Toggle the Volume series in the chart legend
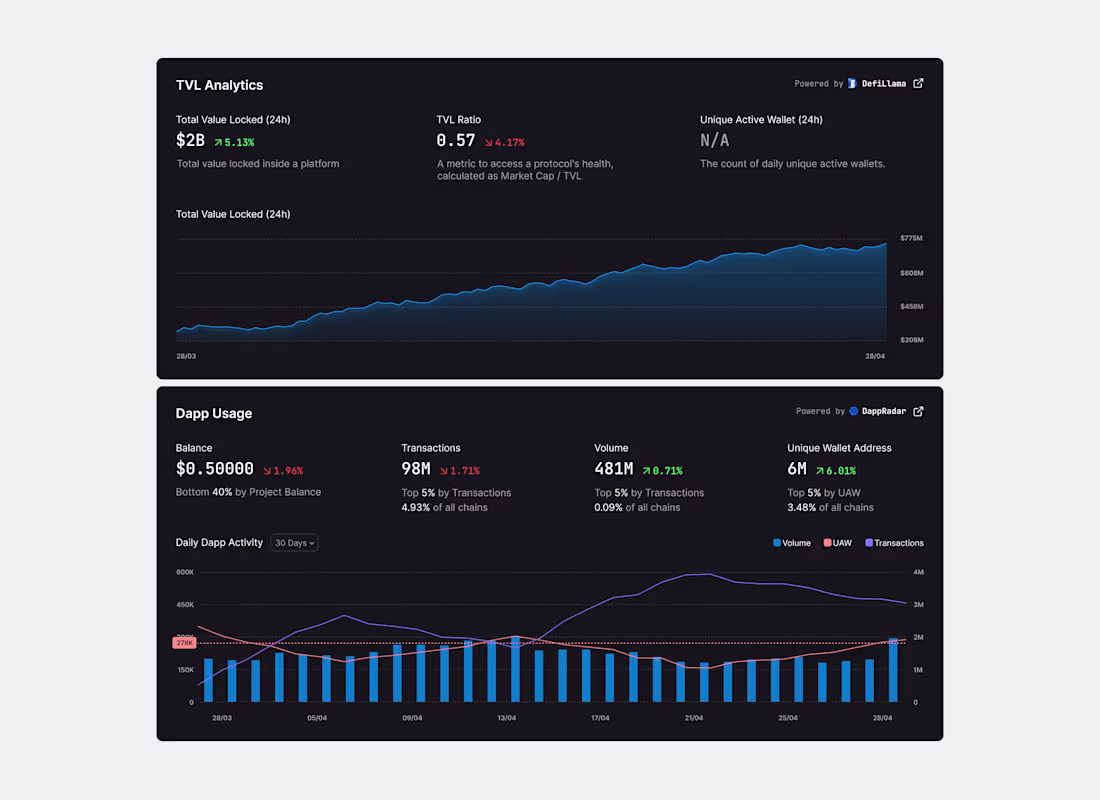Viewport: 1100px width, 800px height. click(788, 542)
